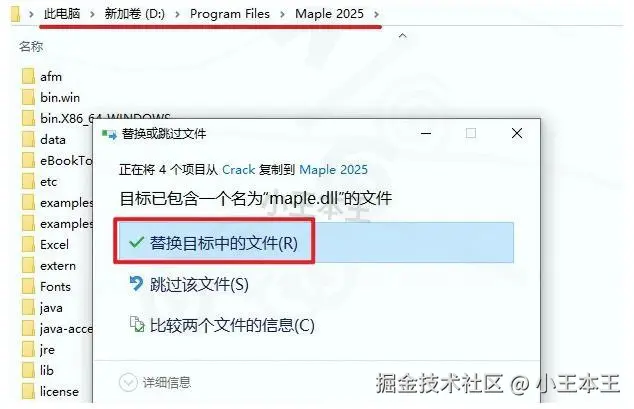Viewport: 634px width, 409px height.
Task: Open dropdown arrow after Program Files breadcrumb
Action: (x=282, y=14)
